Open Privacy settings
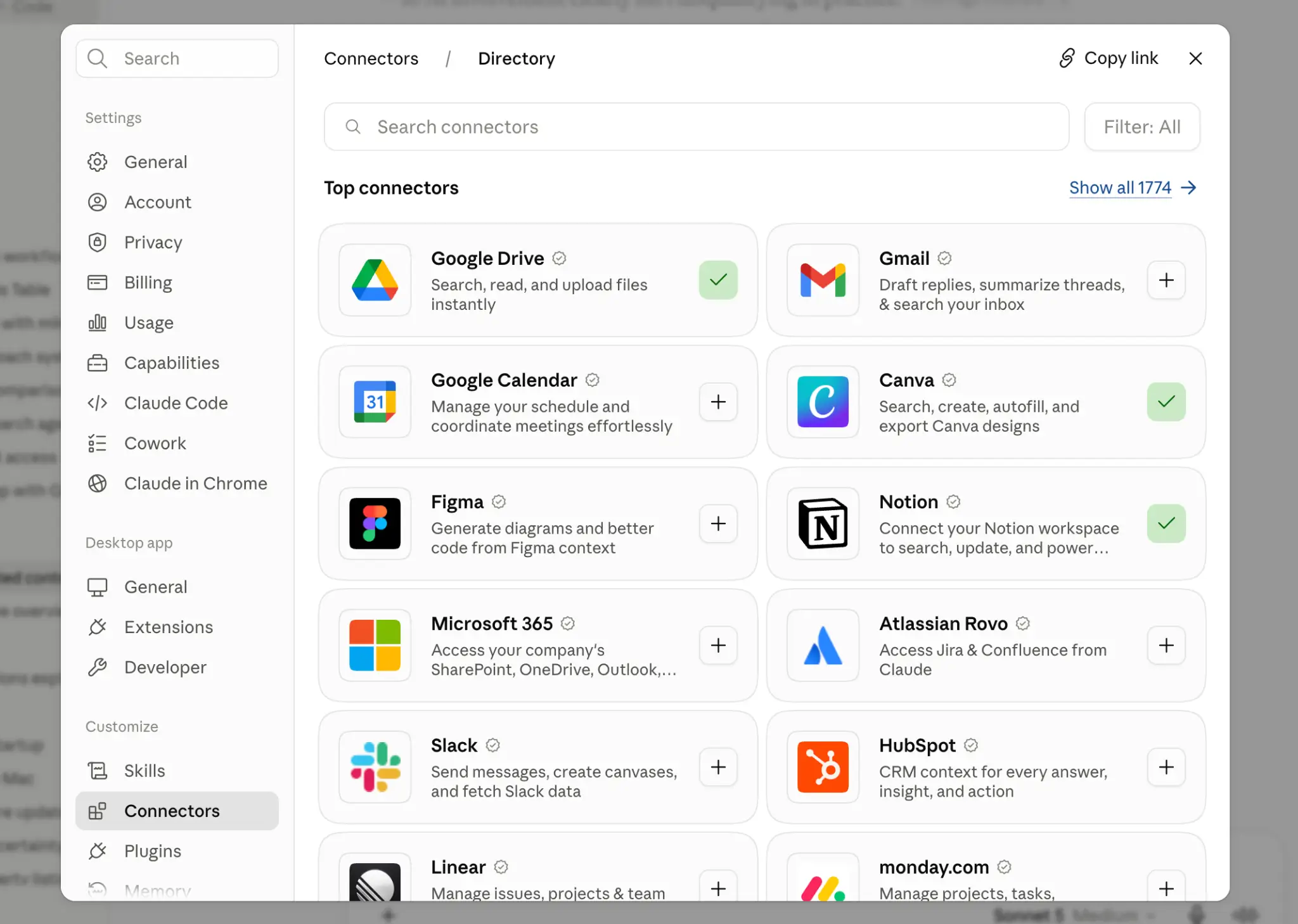This screenshot has height=924, width=1298. (x=177, y=242)
